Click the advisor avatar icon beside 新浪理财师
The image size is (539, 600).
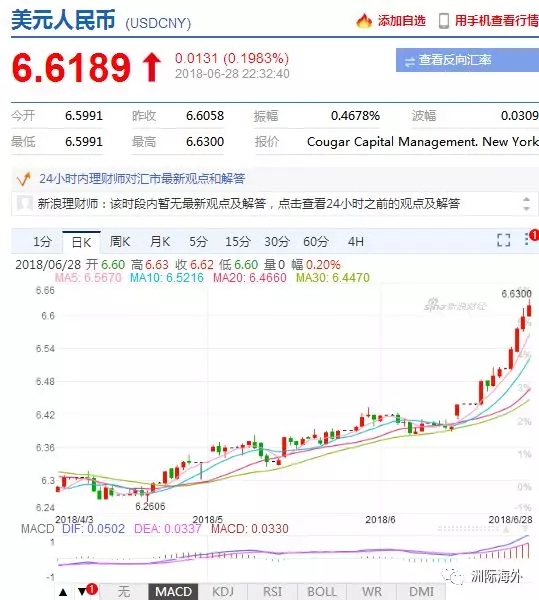(x=24, y=203)
